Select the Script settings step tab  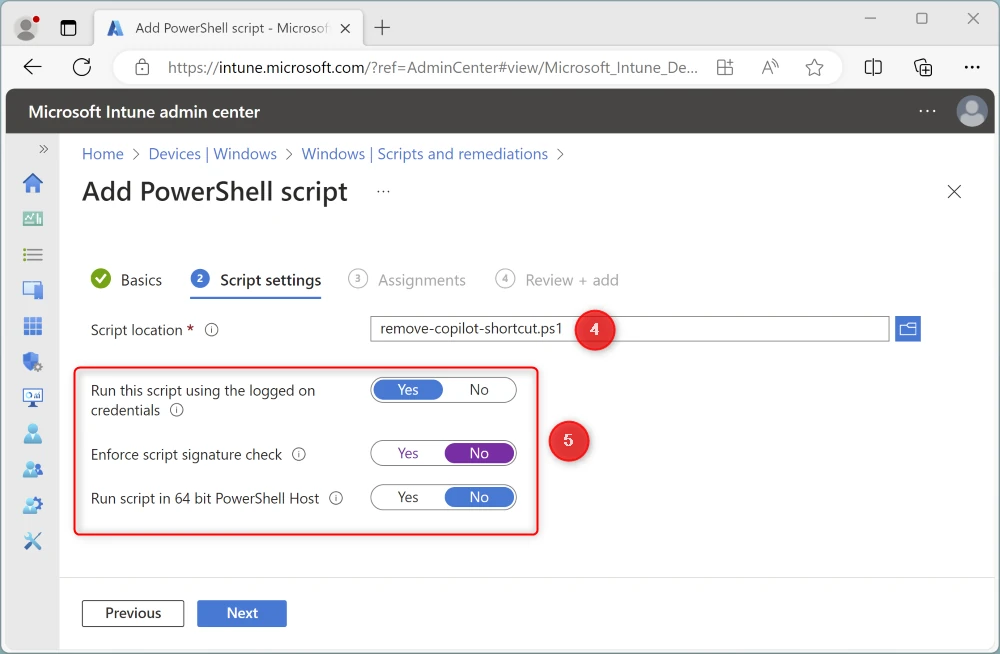click(256, 280)
